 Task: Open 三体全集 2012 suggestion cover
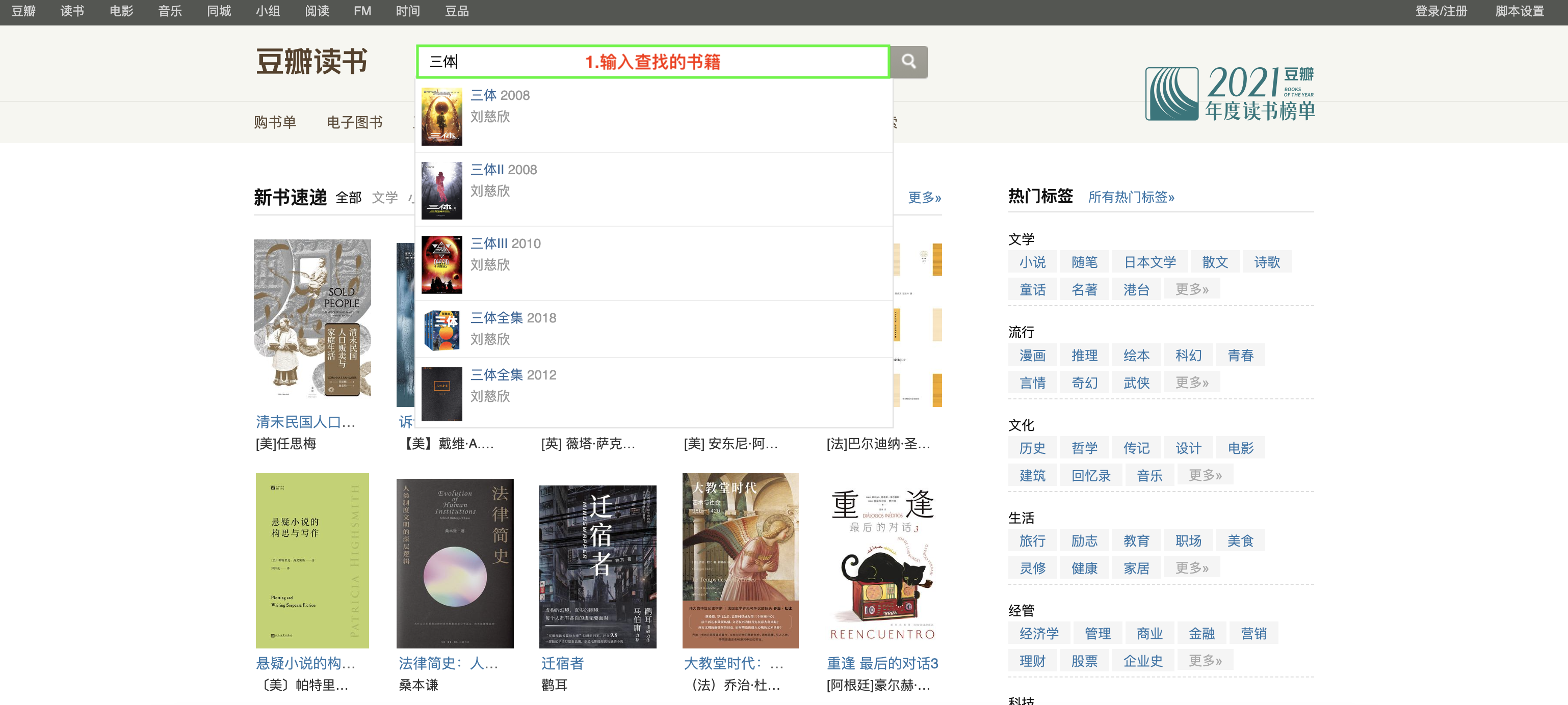coord(441,394)
